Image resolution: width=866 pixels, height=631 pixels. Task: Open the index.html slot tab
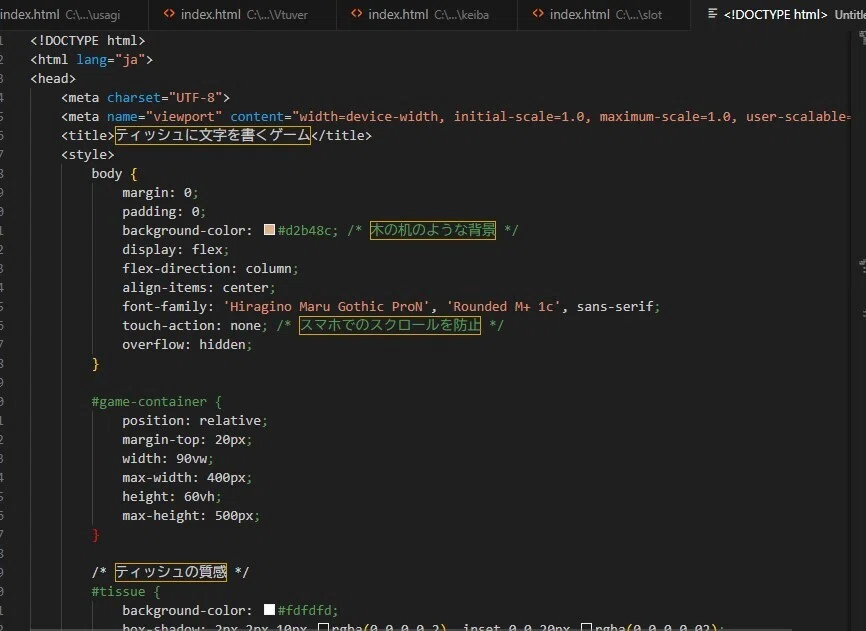coord(604,14)
